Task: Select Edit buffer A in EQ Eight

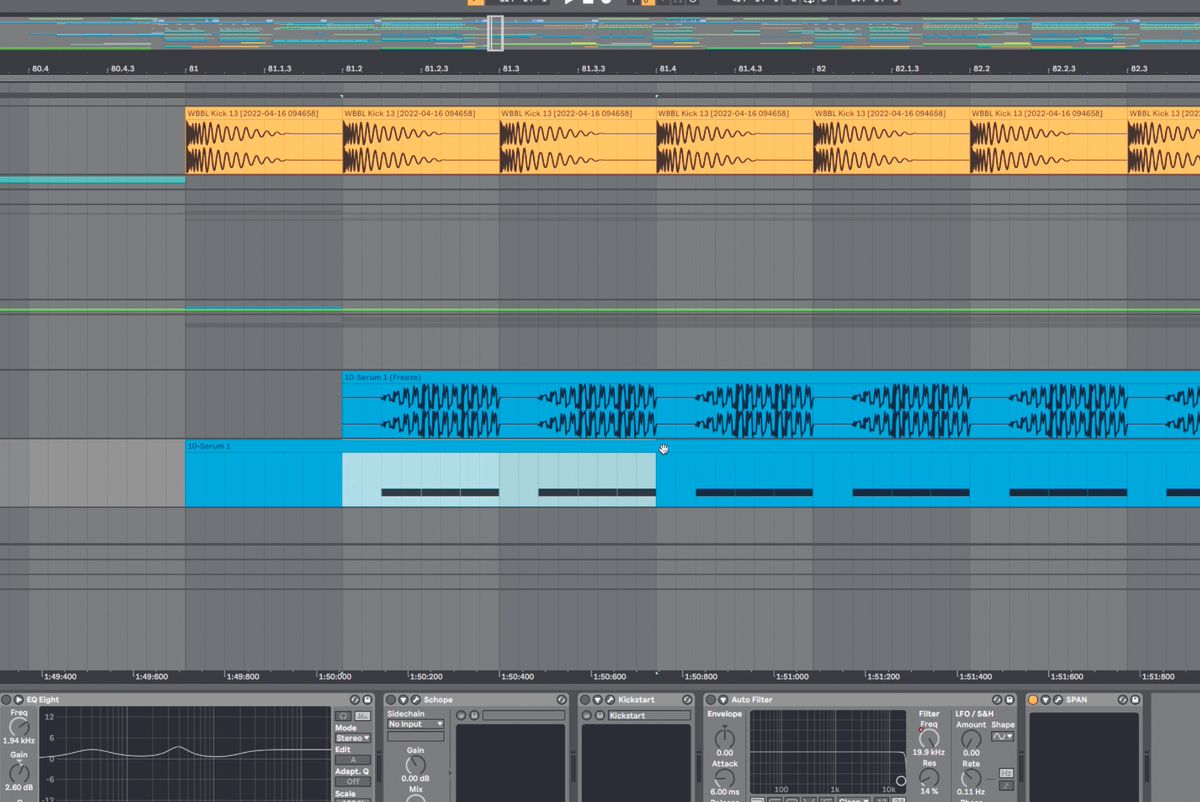Action: [x=352, y=758]
